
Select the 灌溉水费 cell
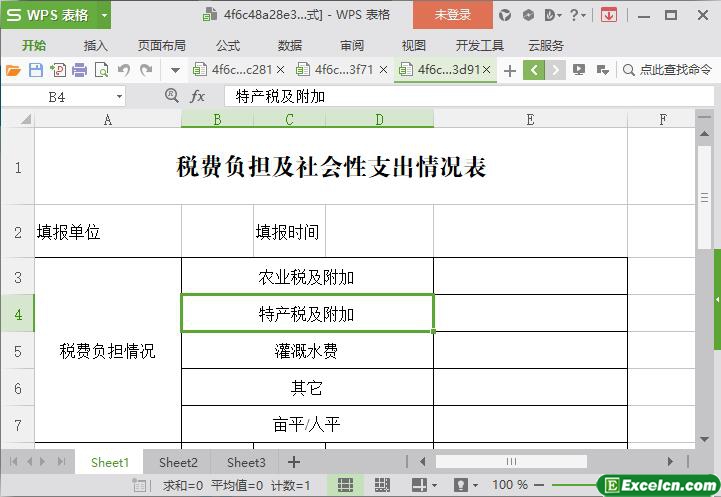307,351
